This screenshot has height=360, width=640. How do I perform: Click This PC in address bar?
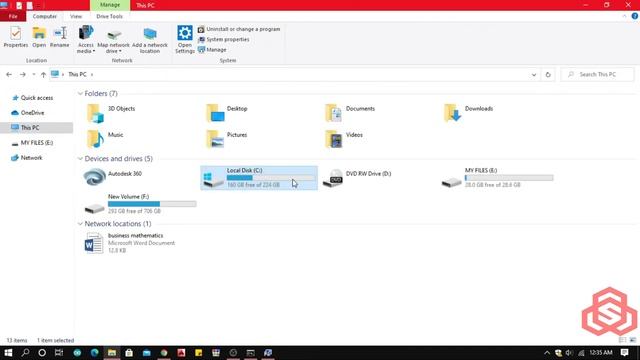[77, 75]
